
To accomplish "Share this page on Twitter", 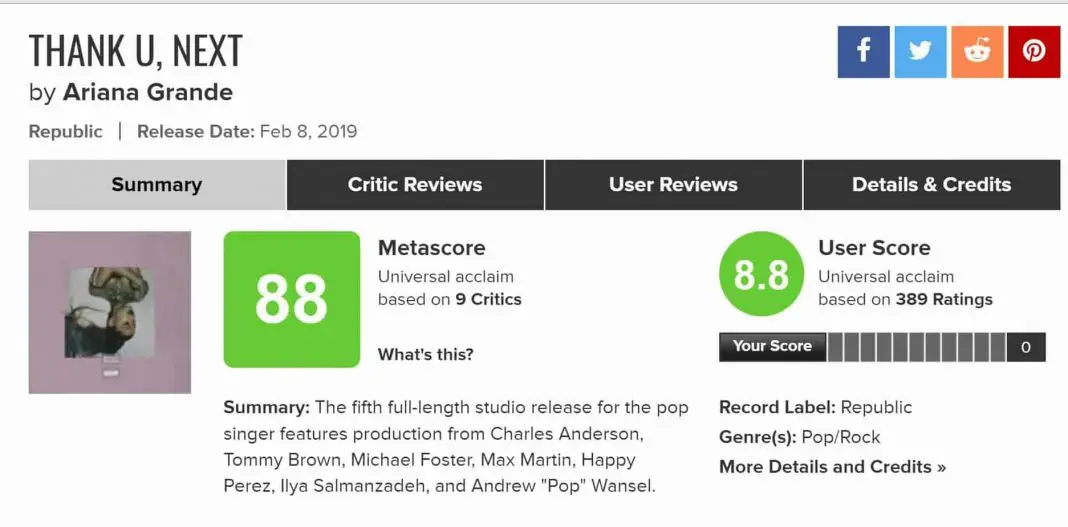I will pyautogui.click(x=920, y=51).
